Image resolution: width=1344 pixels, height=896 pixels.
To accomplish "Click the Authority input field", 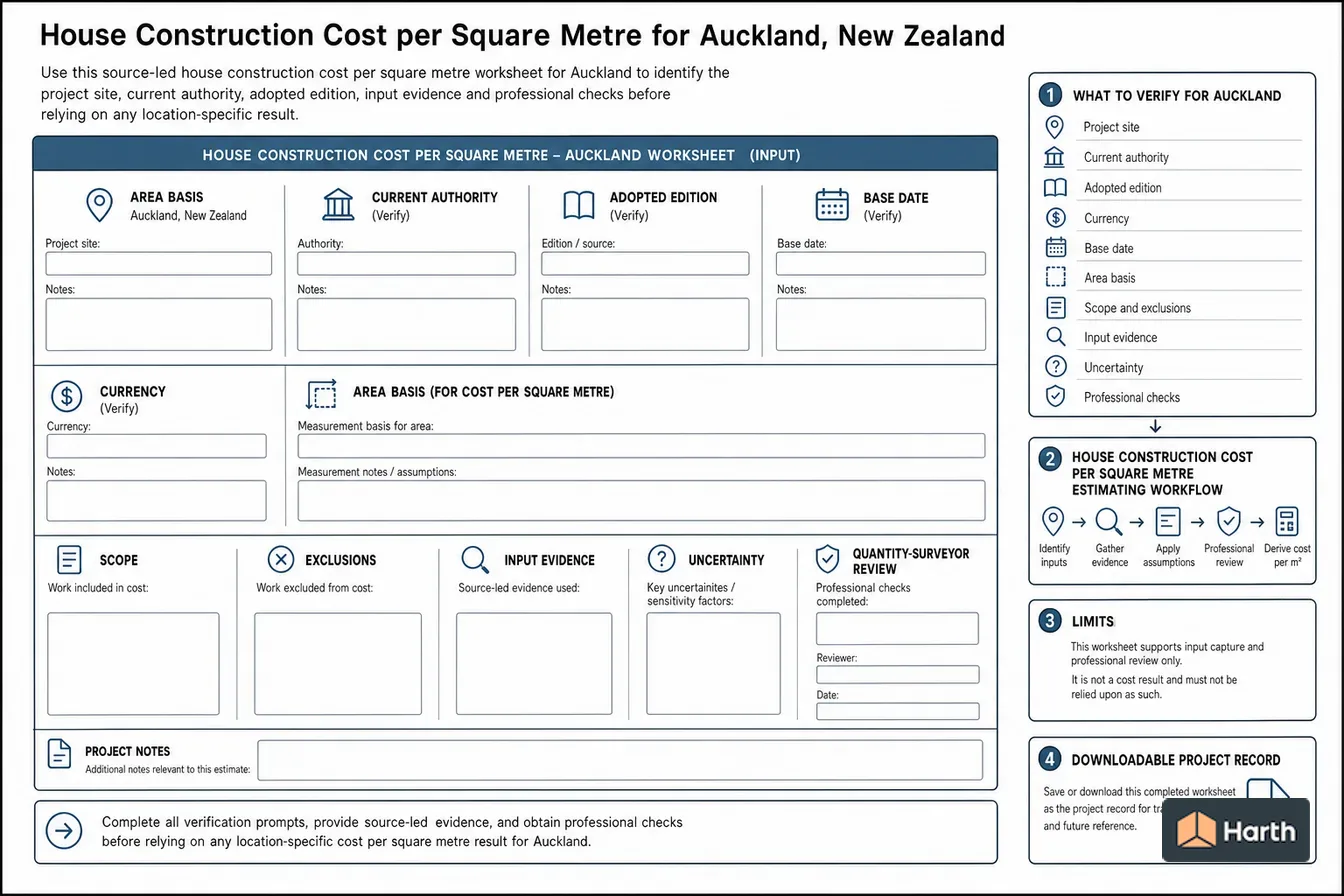I will point(407,263).
